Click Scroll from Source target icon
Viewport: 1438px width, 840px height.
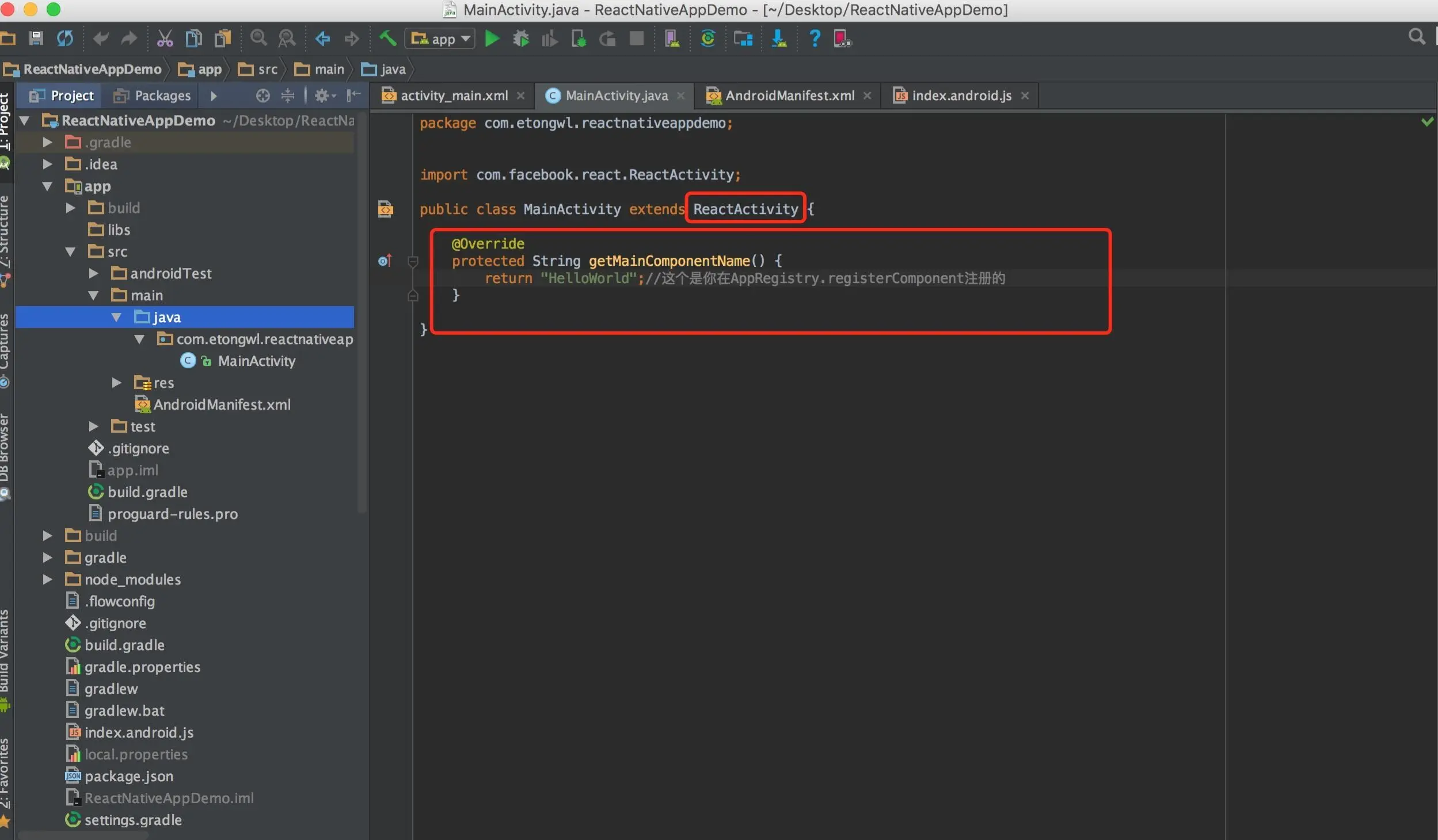(263, 96)
